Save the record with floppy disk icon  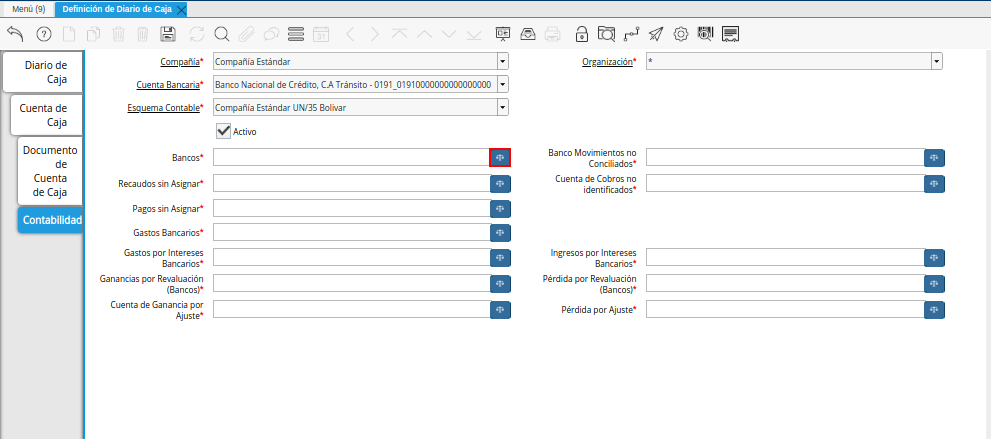(168, 34)
